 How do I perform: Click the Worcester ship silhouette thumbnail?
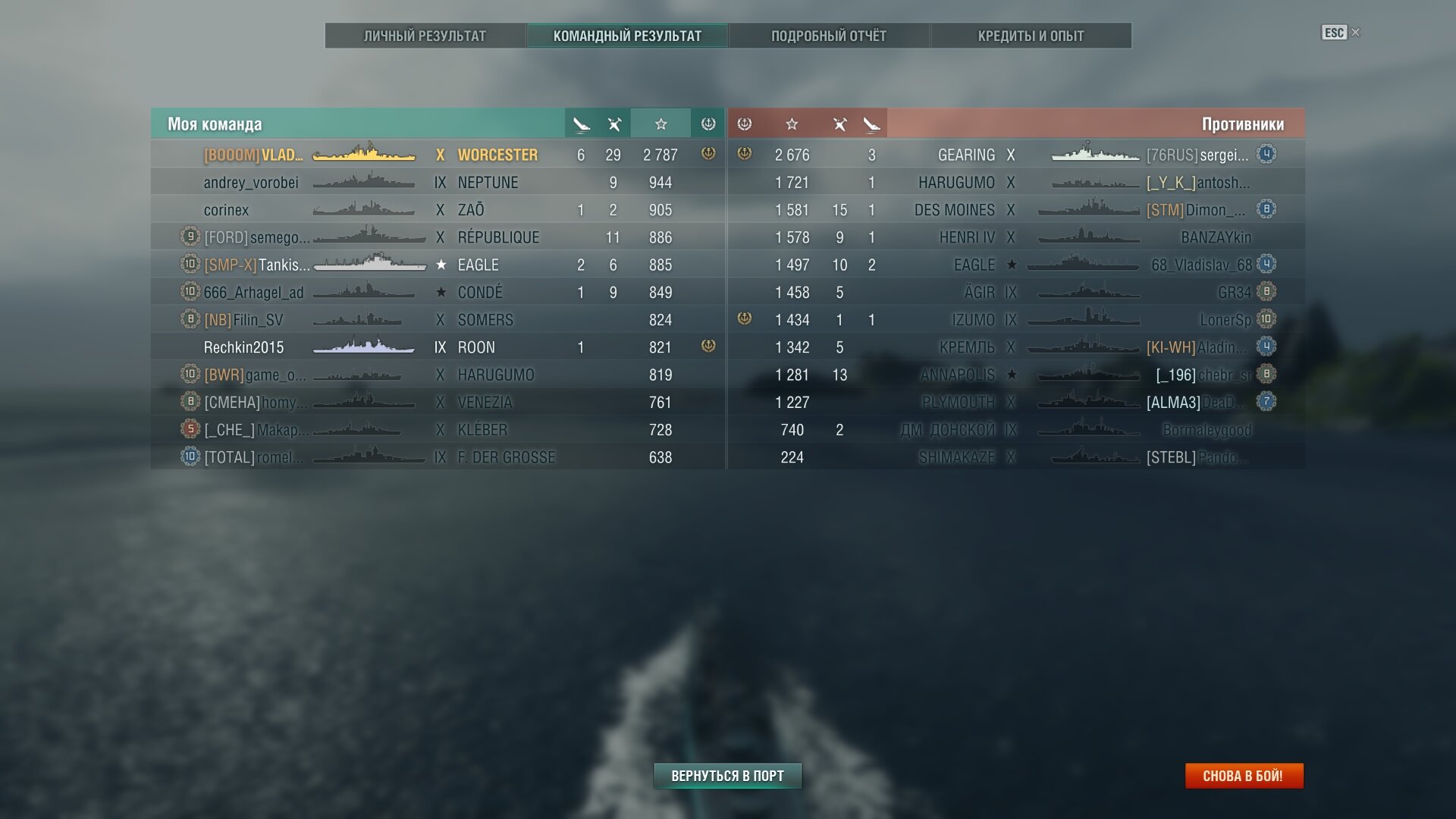[364, 153]
